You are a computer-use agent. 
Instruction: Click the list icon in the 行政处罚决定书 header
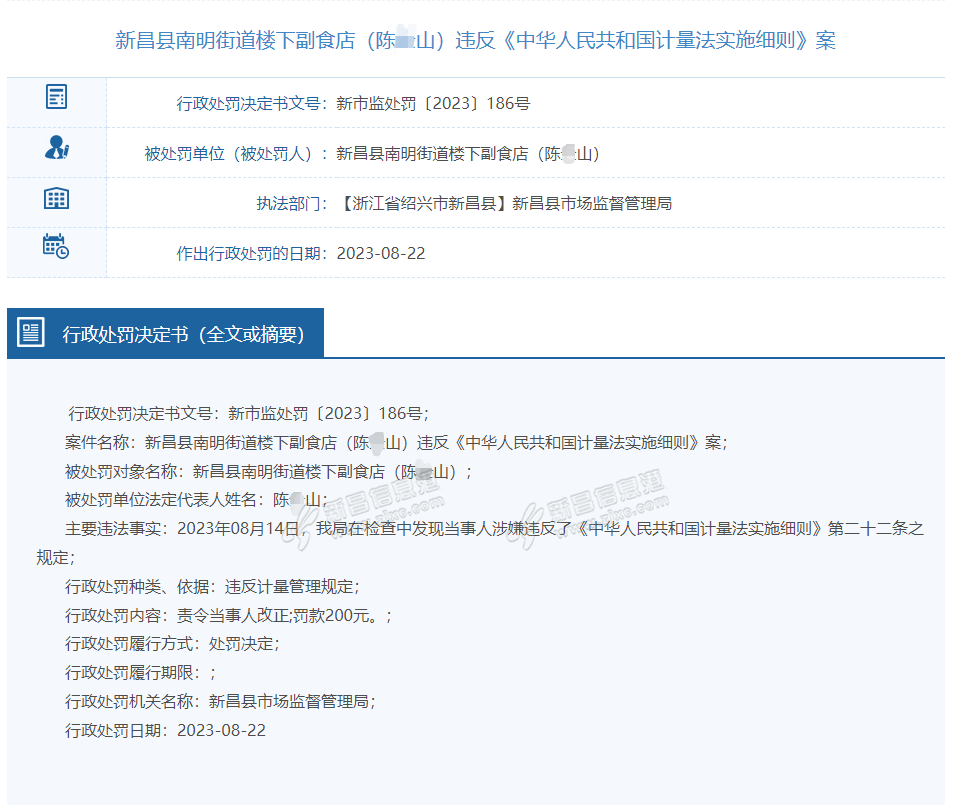pyautogui.click(x=32, y=333)
